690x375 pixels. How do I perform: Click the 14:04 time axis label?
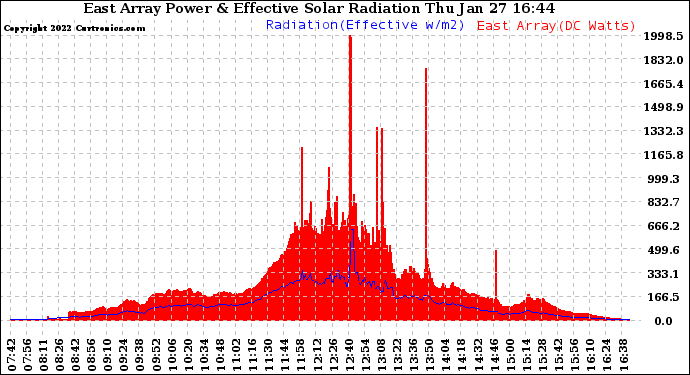(446, 355)
